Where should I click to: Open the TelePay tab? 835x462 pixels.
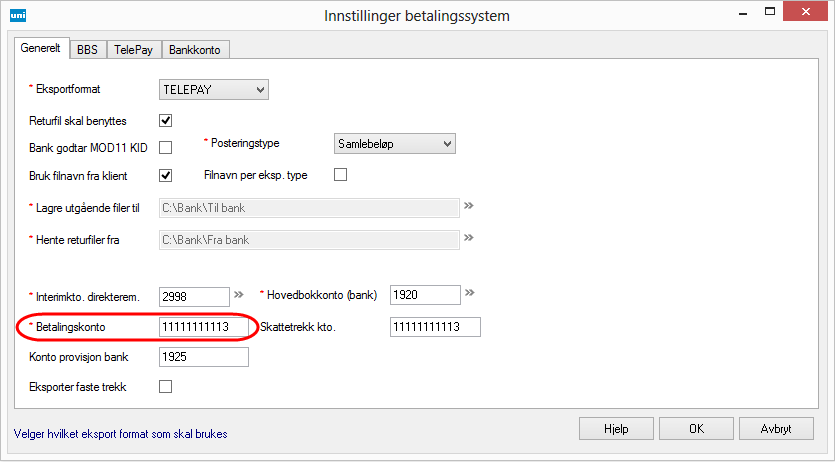coord(132,48)
